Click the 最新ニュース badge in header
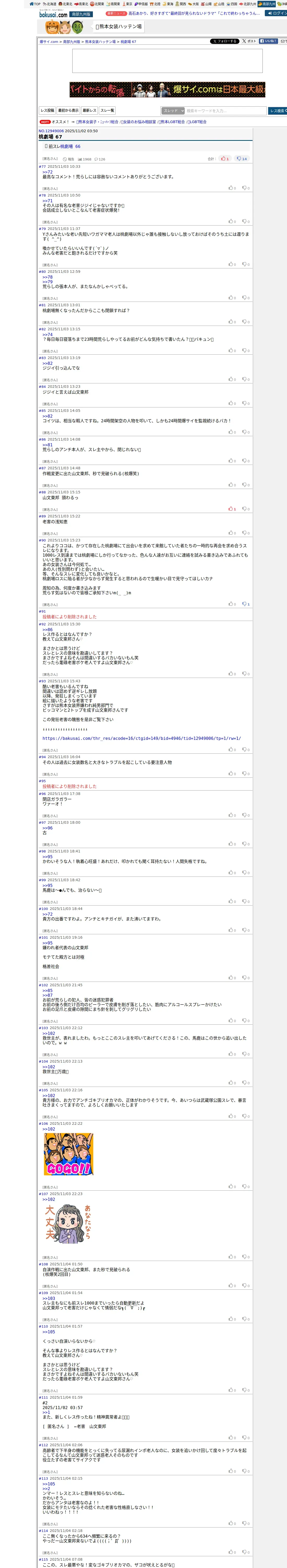This screenshot has width=287, height=1568. [116, 13]
